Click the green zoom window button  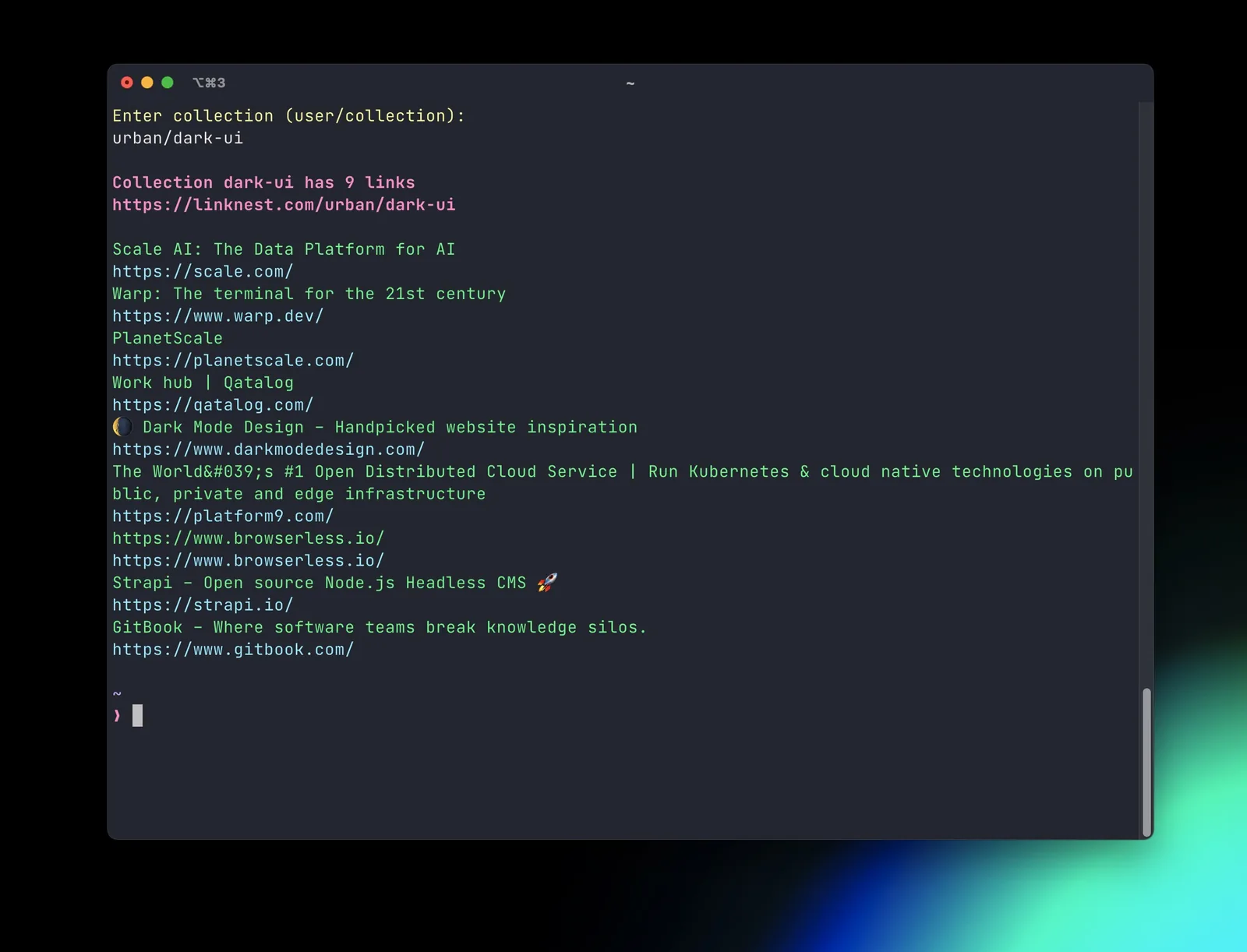[x=168, y=83]
